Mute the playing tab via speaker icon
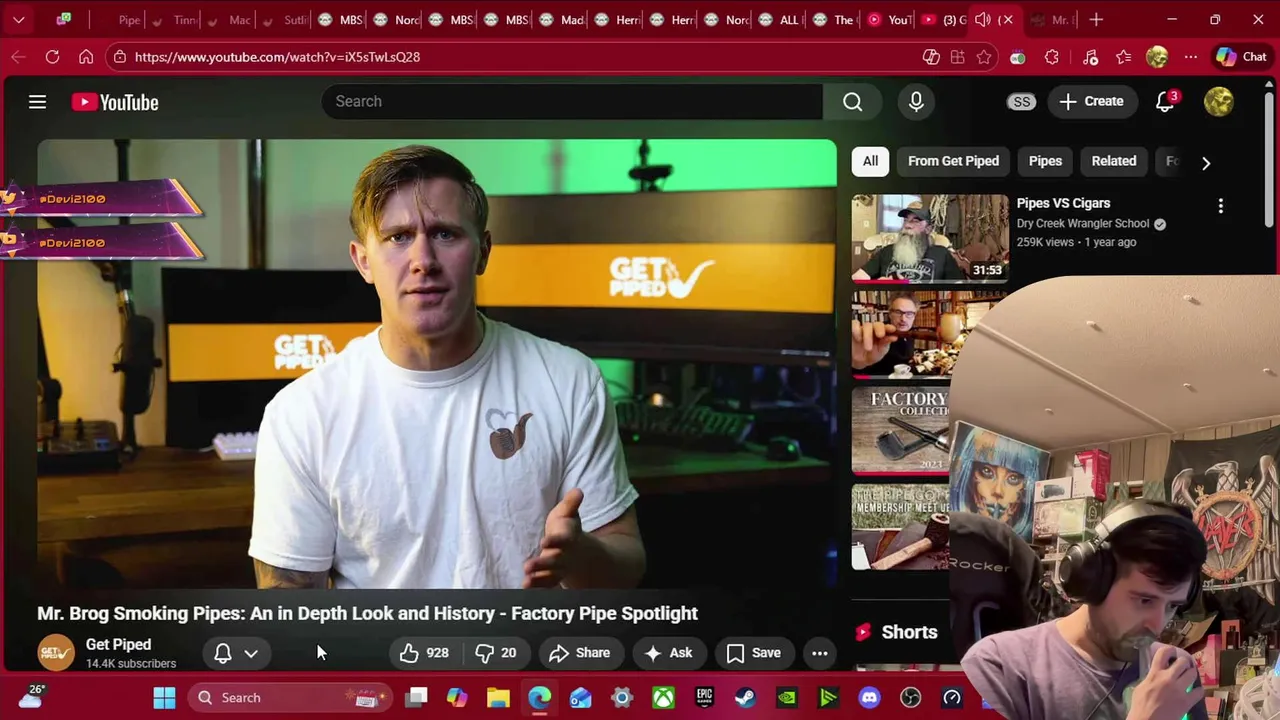1280x720 pixels. pyautogui.click(x=983, y=20)
